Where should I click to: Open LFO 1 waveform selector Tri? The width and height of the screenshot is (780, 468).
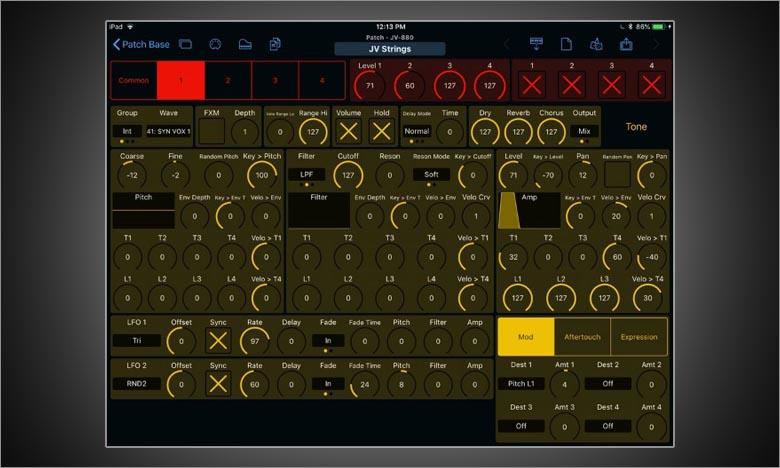pos(137,341)
